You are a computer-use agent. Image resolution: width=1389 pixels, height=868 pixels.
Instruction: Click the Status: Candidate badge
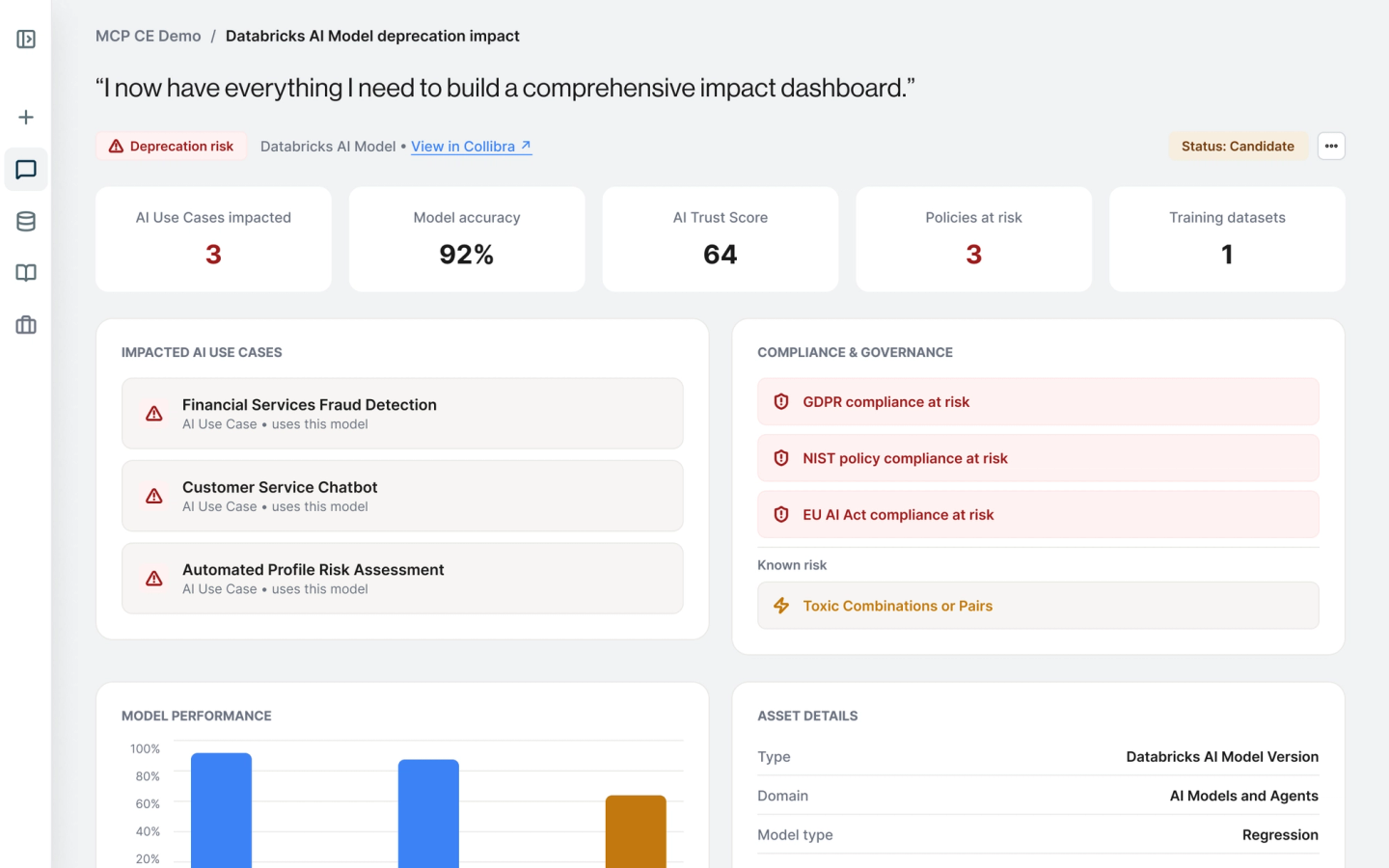1238,147
